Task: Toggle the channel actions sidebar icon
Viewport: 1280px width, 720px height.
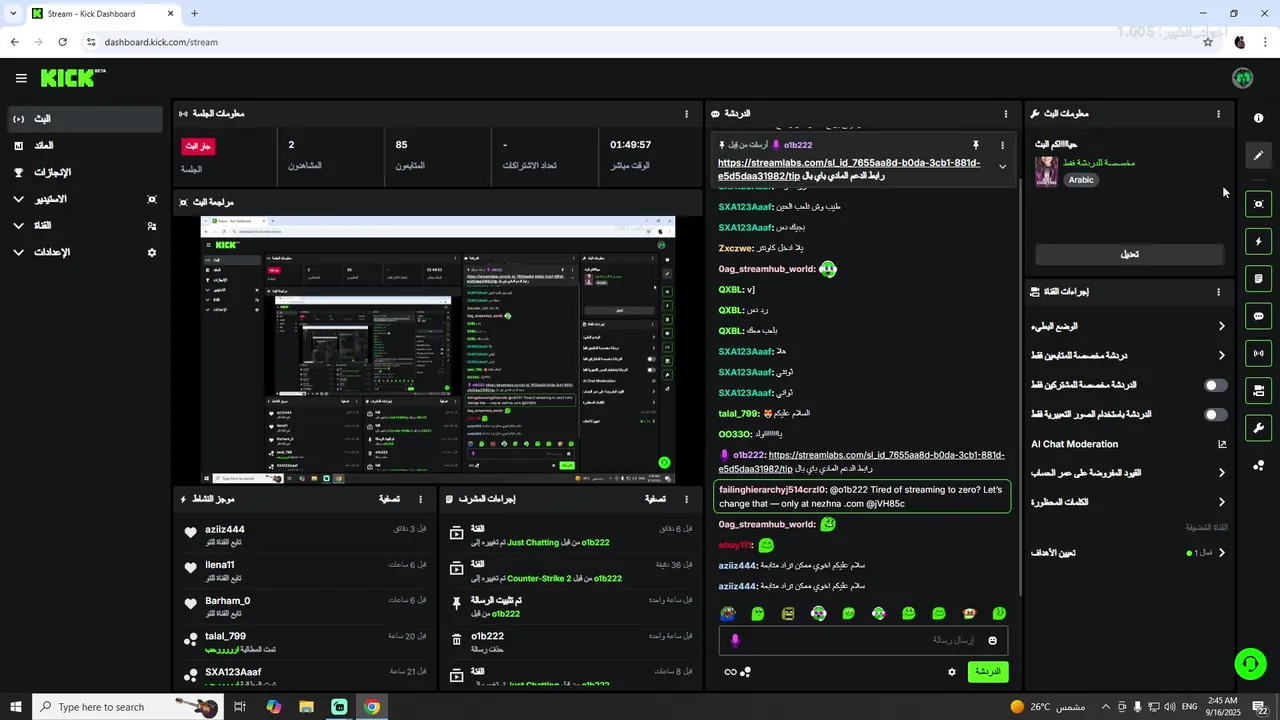Action: click(x=1258, y=390)
